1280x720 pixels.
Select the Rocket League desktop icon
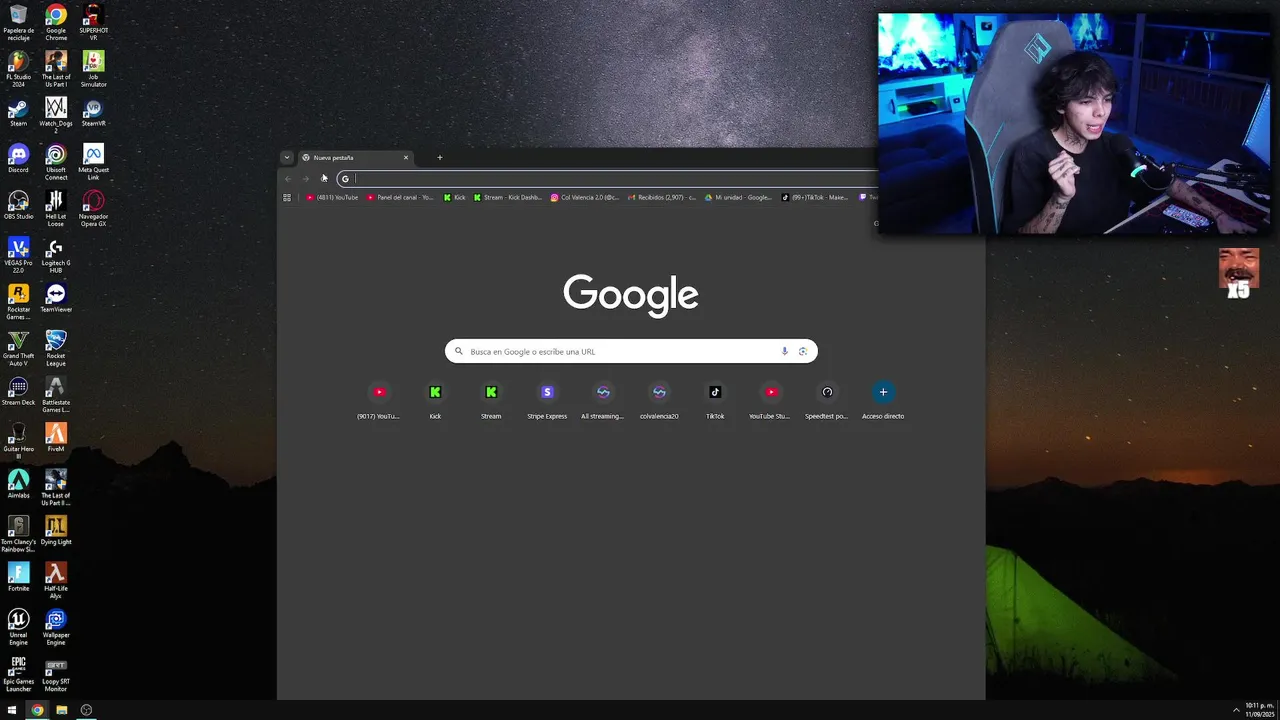pos(56,348)
